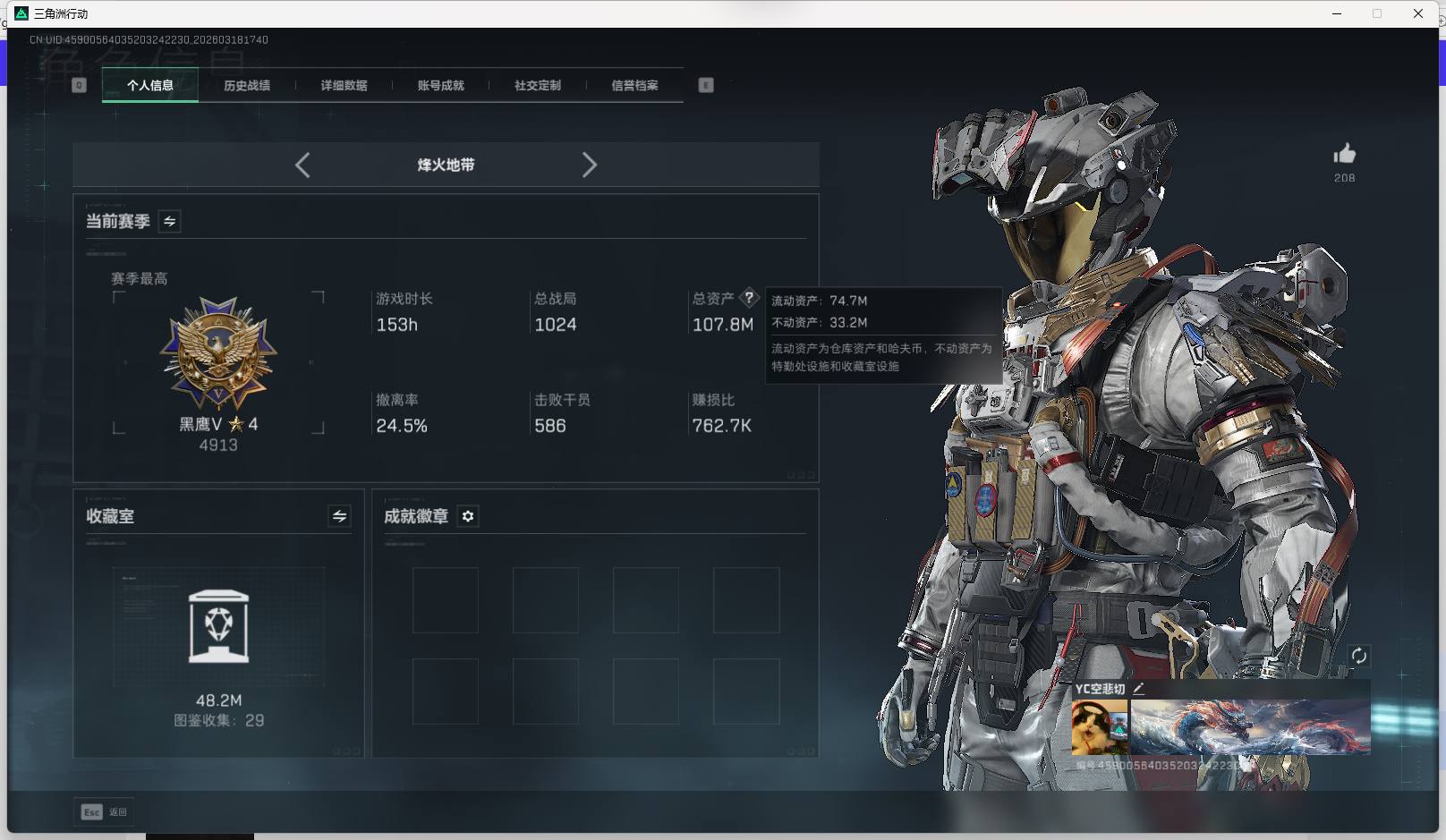1446x840 pixels.
Task: Click the 撤离率 value 24.5%
Action: (402, 426)
